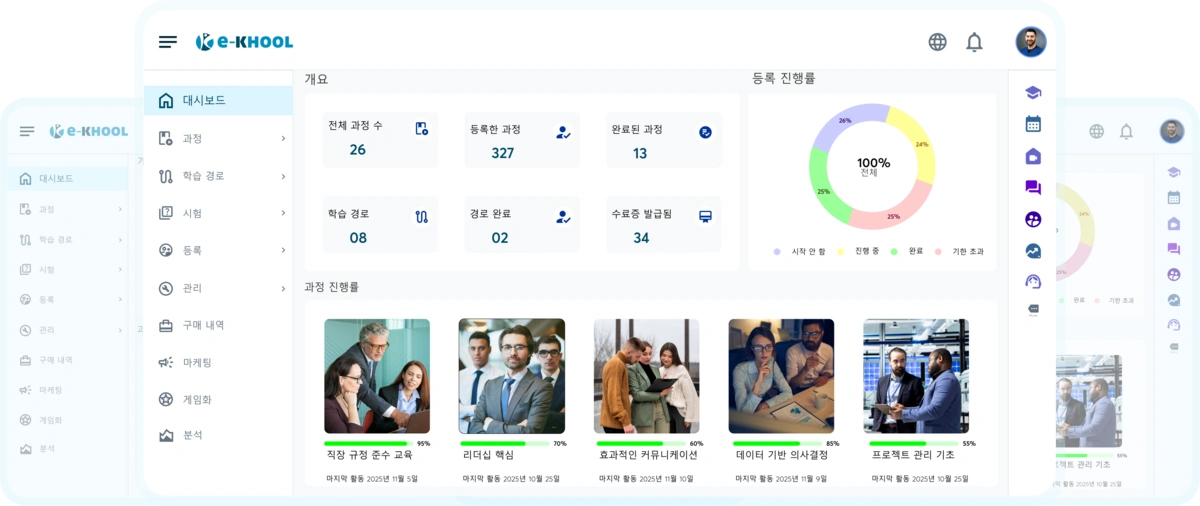The width and height of the screenshot is (1200, 506).
Task: Open the globe language selector icon
Action: (937, 42)
